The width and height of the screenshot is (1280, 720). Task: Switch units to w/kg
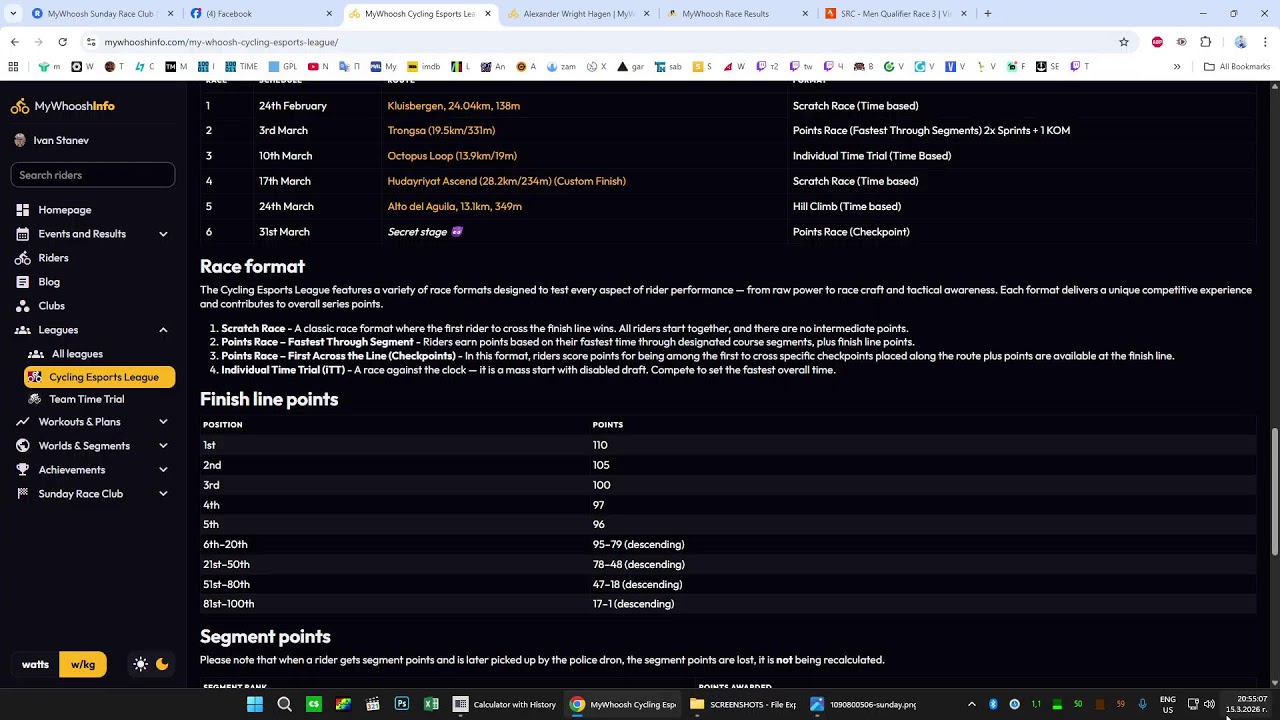point(83,664)
